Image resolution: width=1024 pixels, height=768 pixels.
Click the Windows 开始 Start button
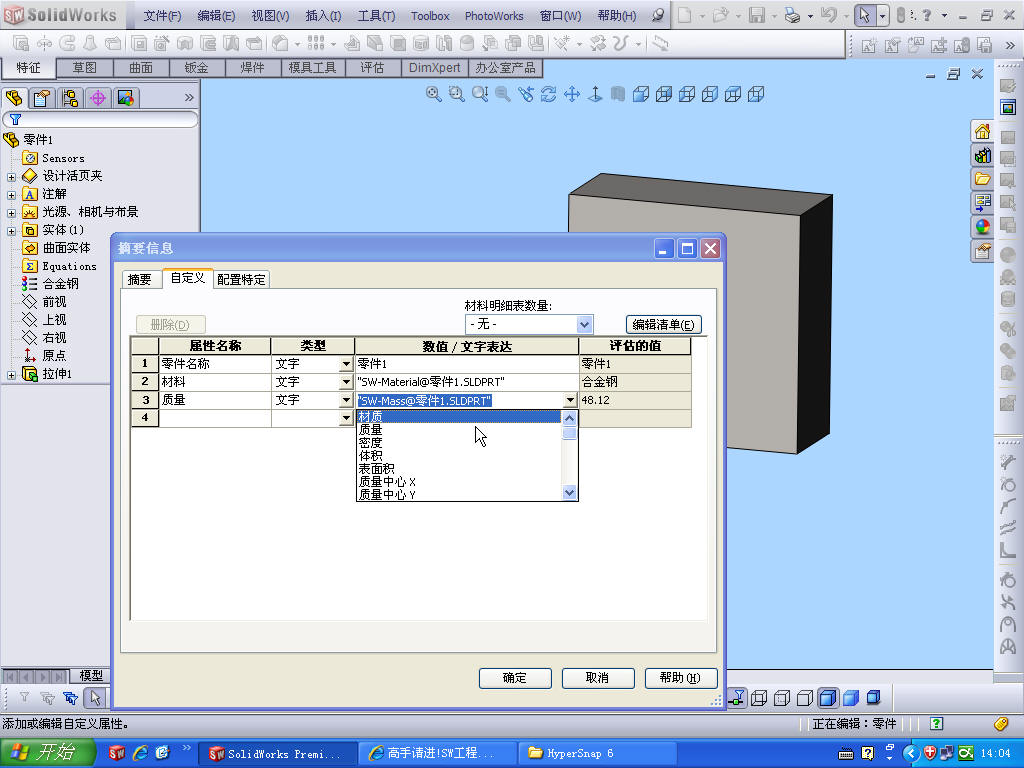pos(48,753)
